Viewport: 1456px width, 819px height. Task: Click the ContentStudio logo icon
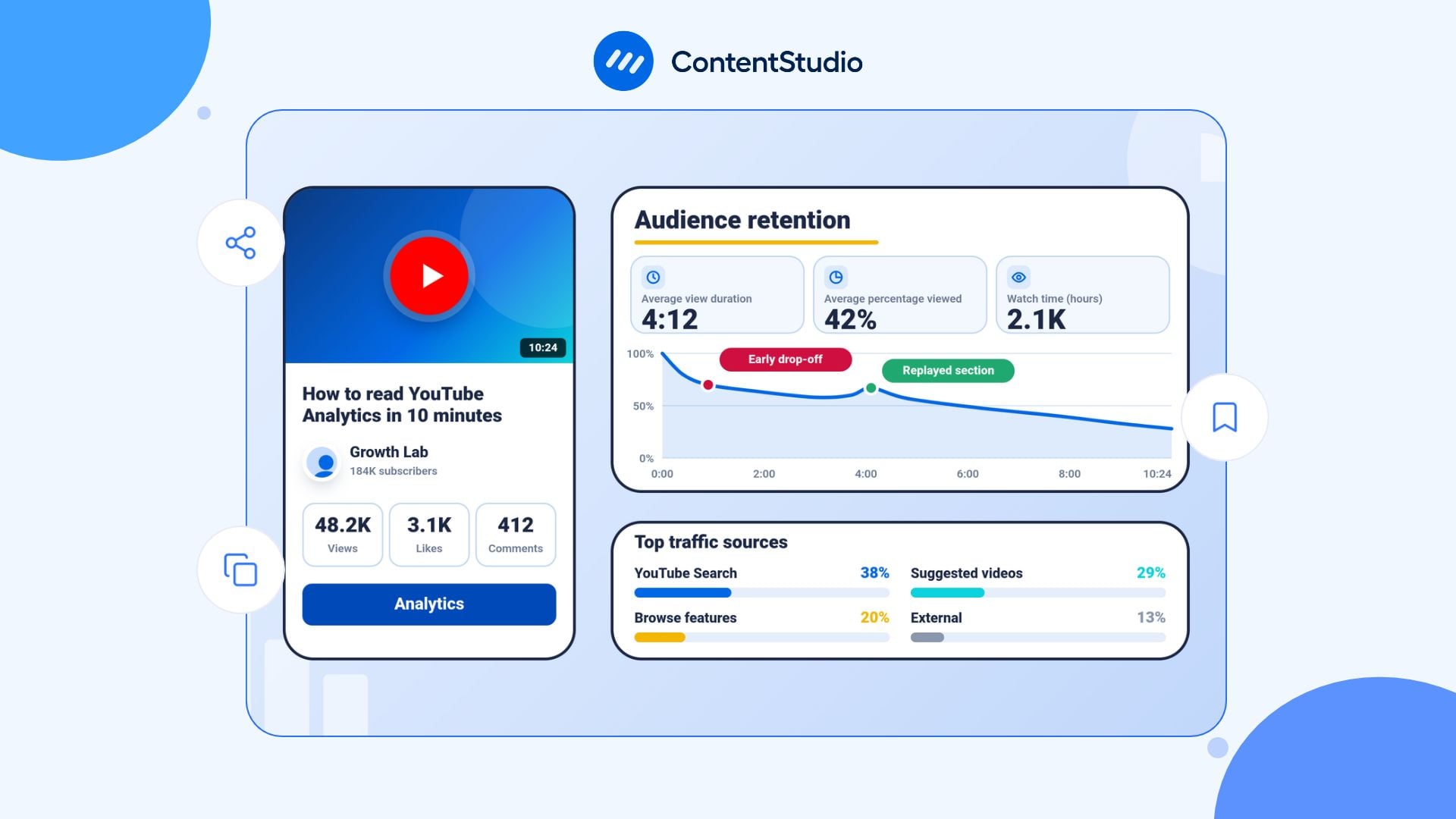(623, 61)
